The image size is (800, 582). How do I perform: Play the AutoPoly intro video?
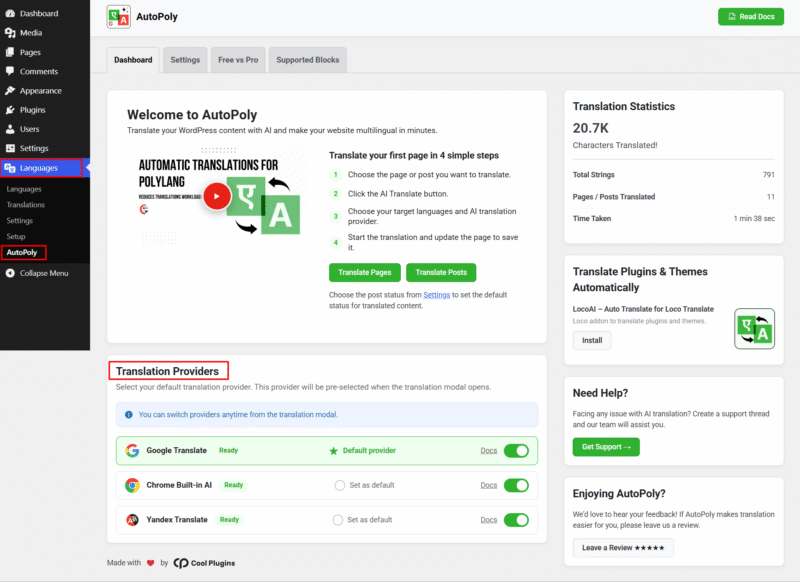coord(217,196)
